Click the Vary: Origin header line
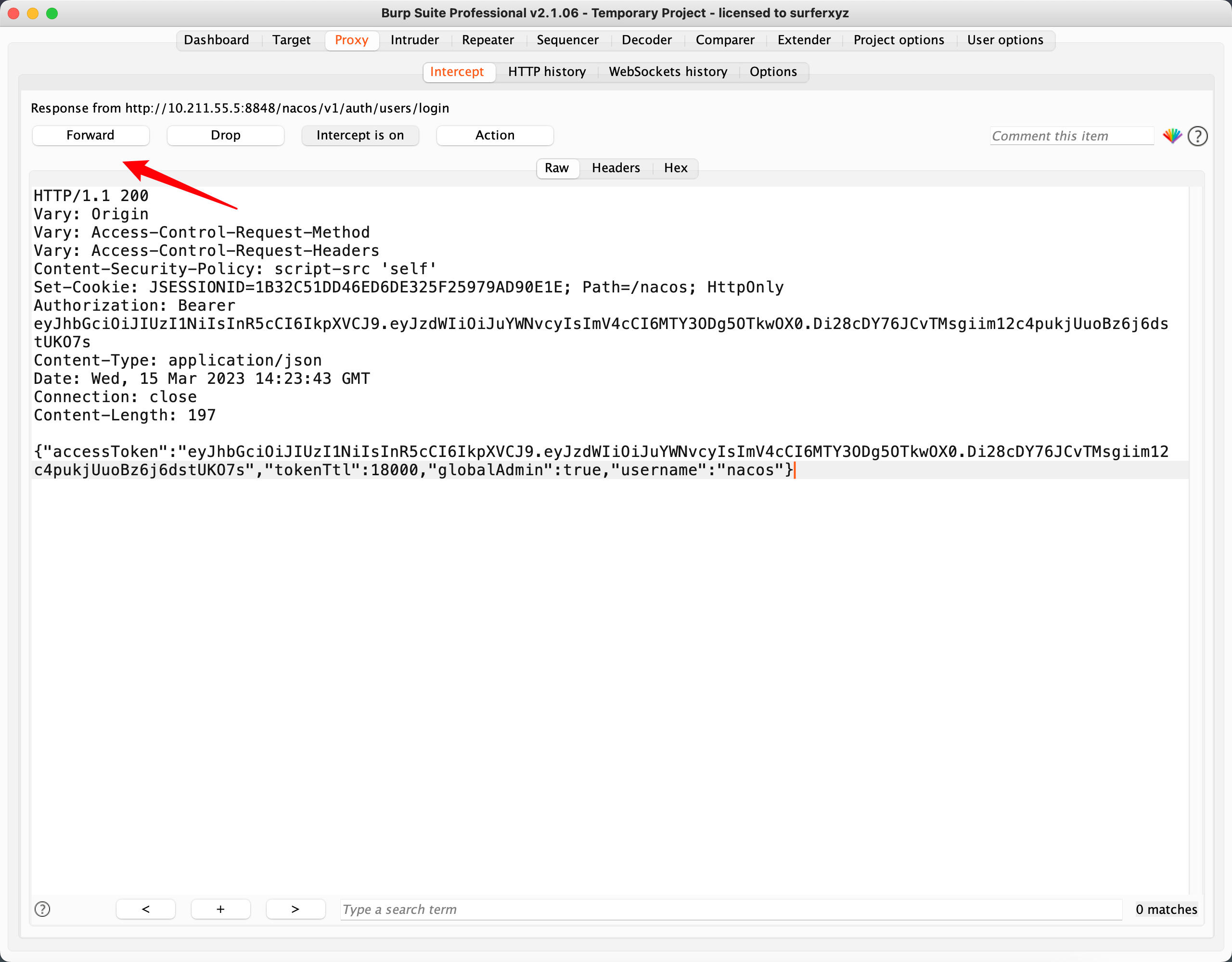1232x962 pixels. [91, 214]
